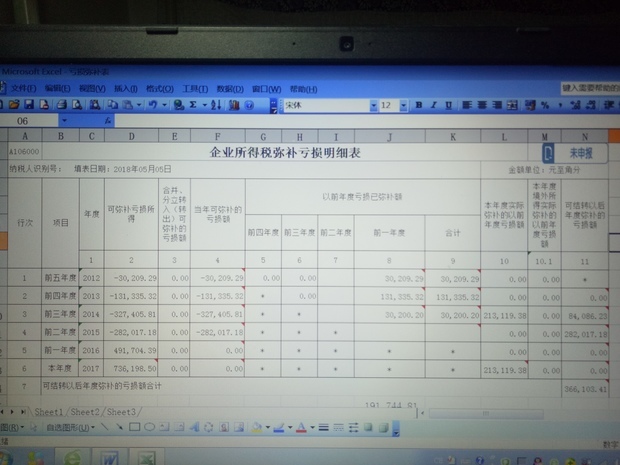This screenshot has width=620, height=465.
Task: Click the Save floppy disk icon
Action: 29,104
